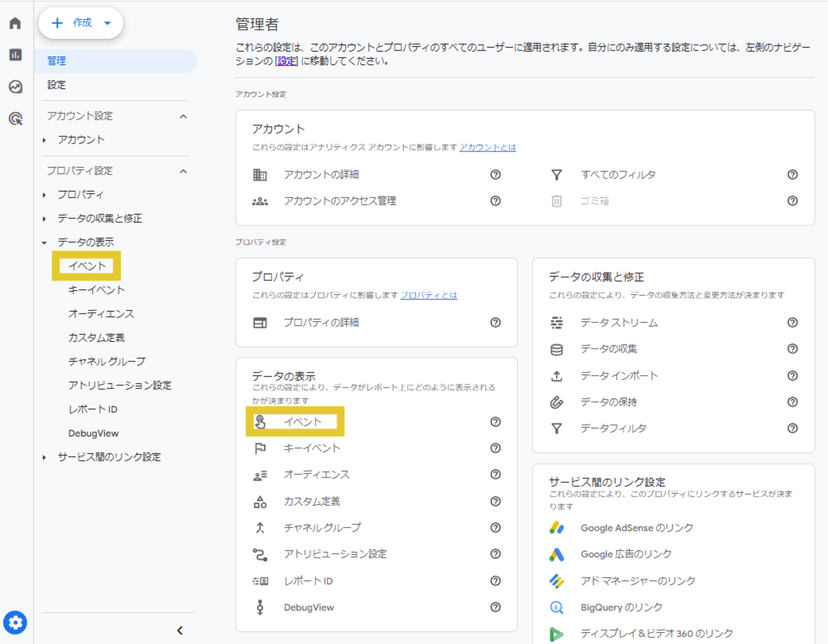Click the アド マネージャー logo icon
828x644 pixels.
pyautogui.click(x=557, y=581)
